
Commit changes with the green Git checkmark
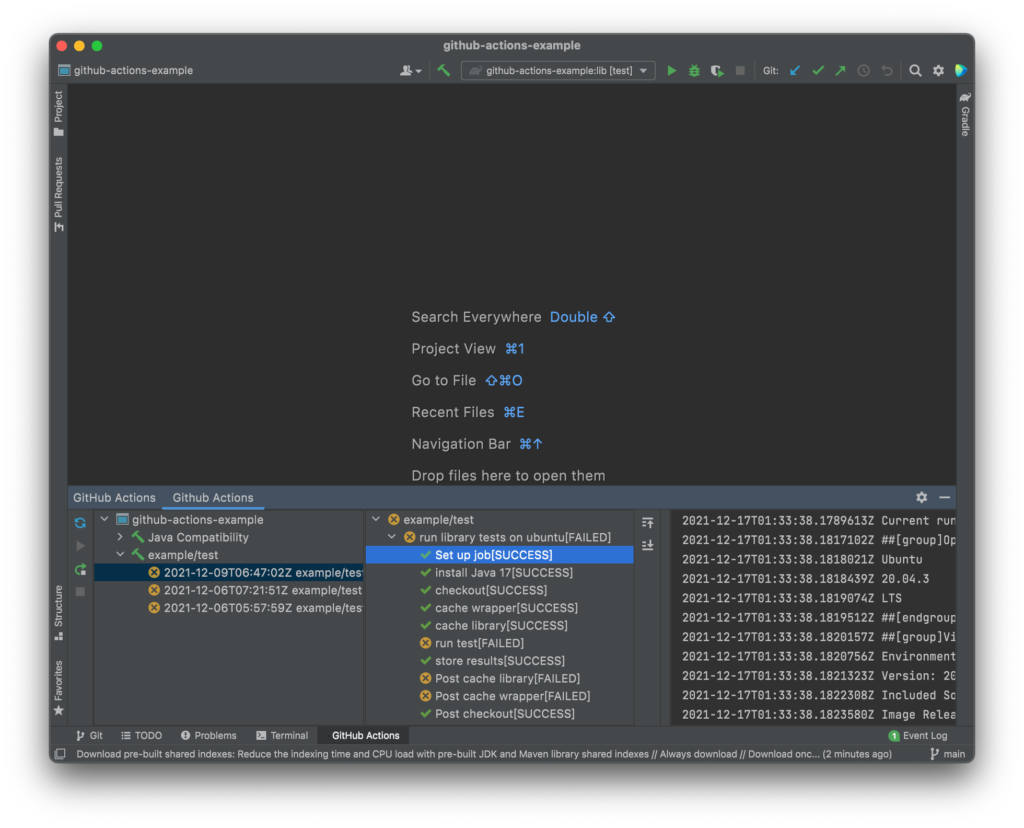pos(818,71)
